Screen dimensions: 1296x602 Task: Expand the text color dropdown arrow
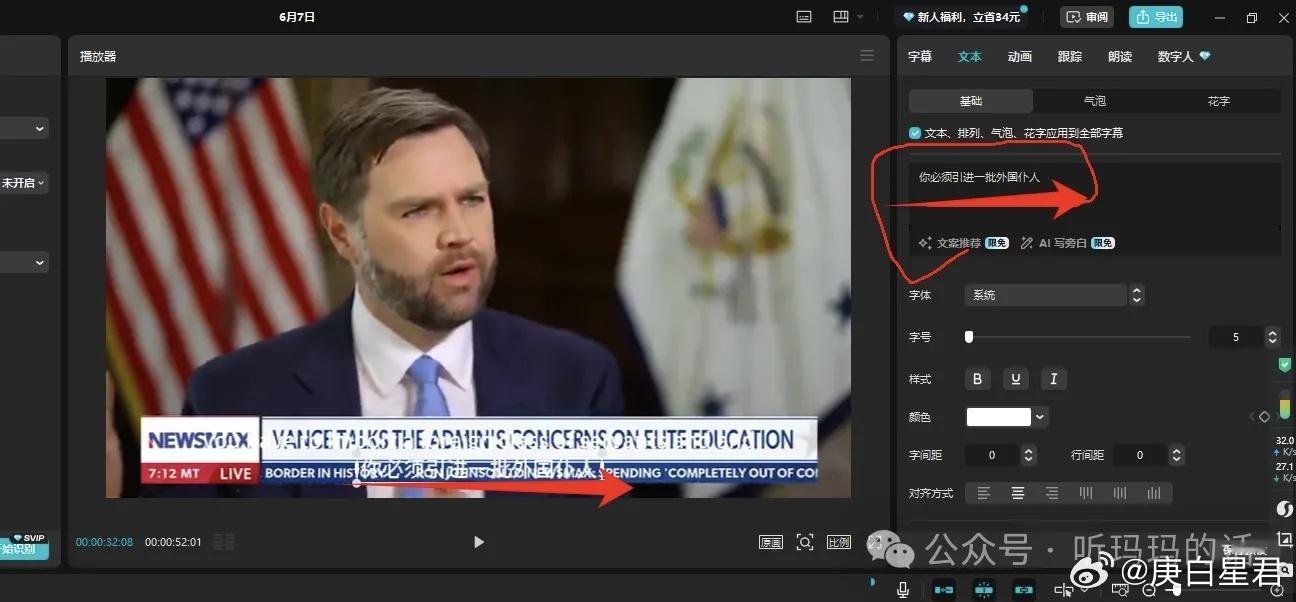tap(1041, 417)
